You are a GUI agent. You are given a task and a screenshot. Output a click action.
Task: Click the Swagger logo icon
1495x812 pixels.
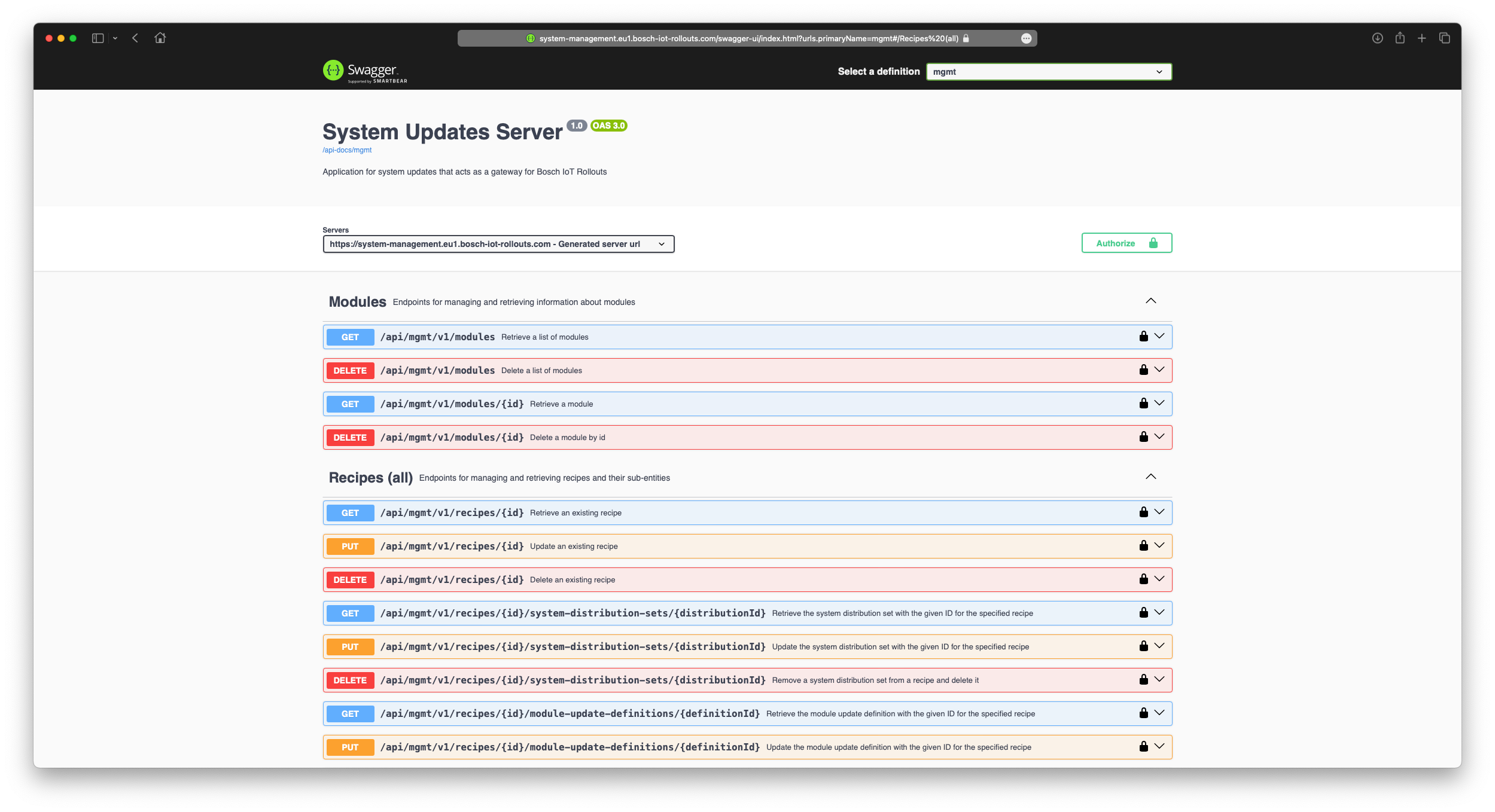333,71
